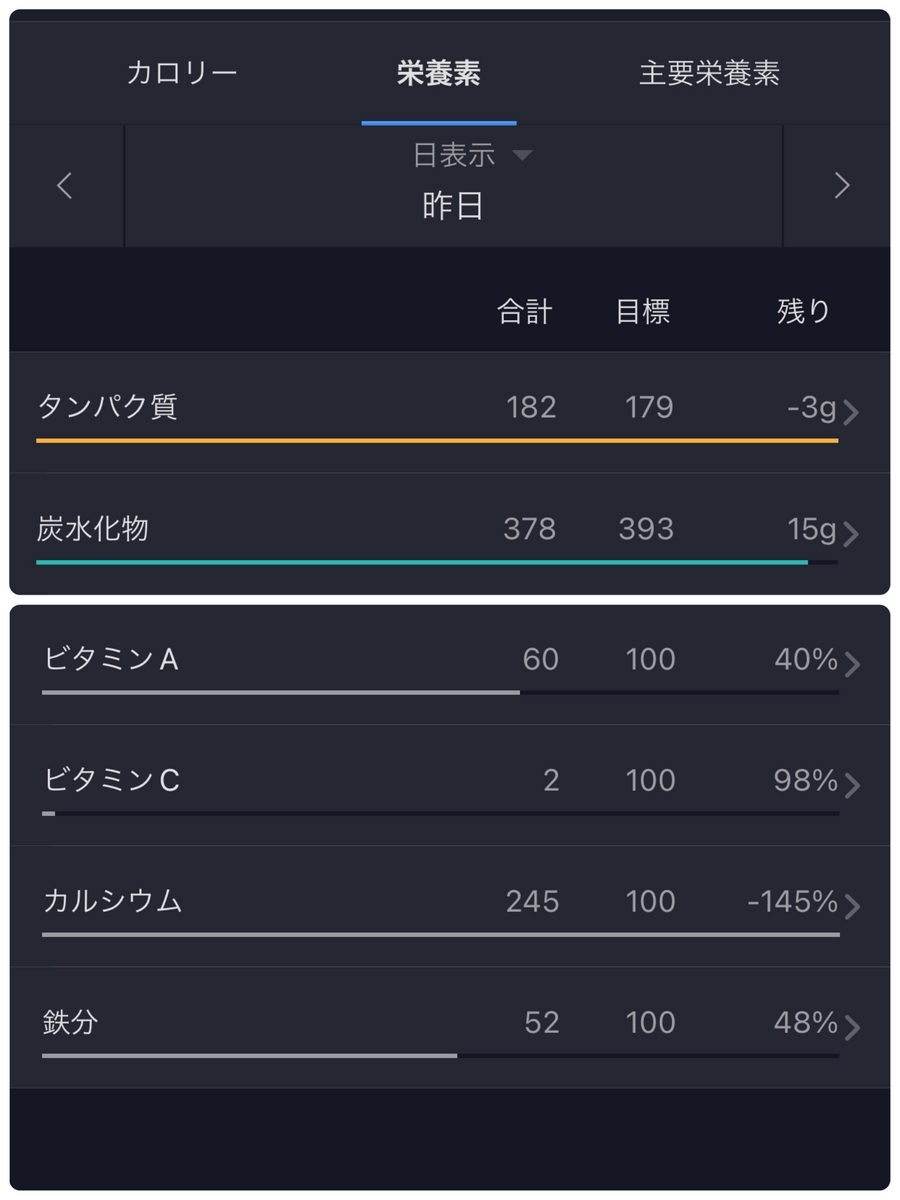This screenshot has width=900, height=1200.
Task: Select the カルシウム row label
Action: point(112,901)
